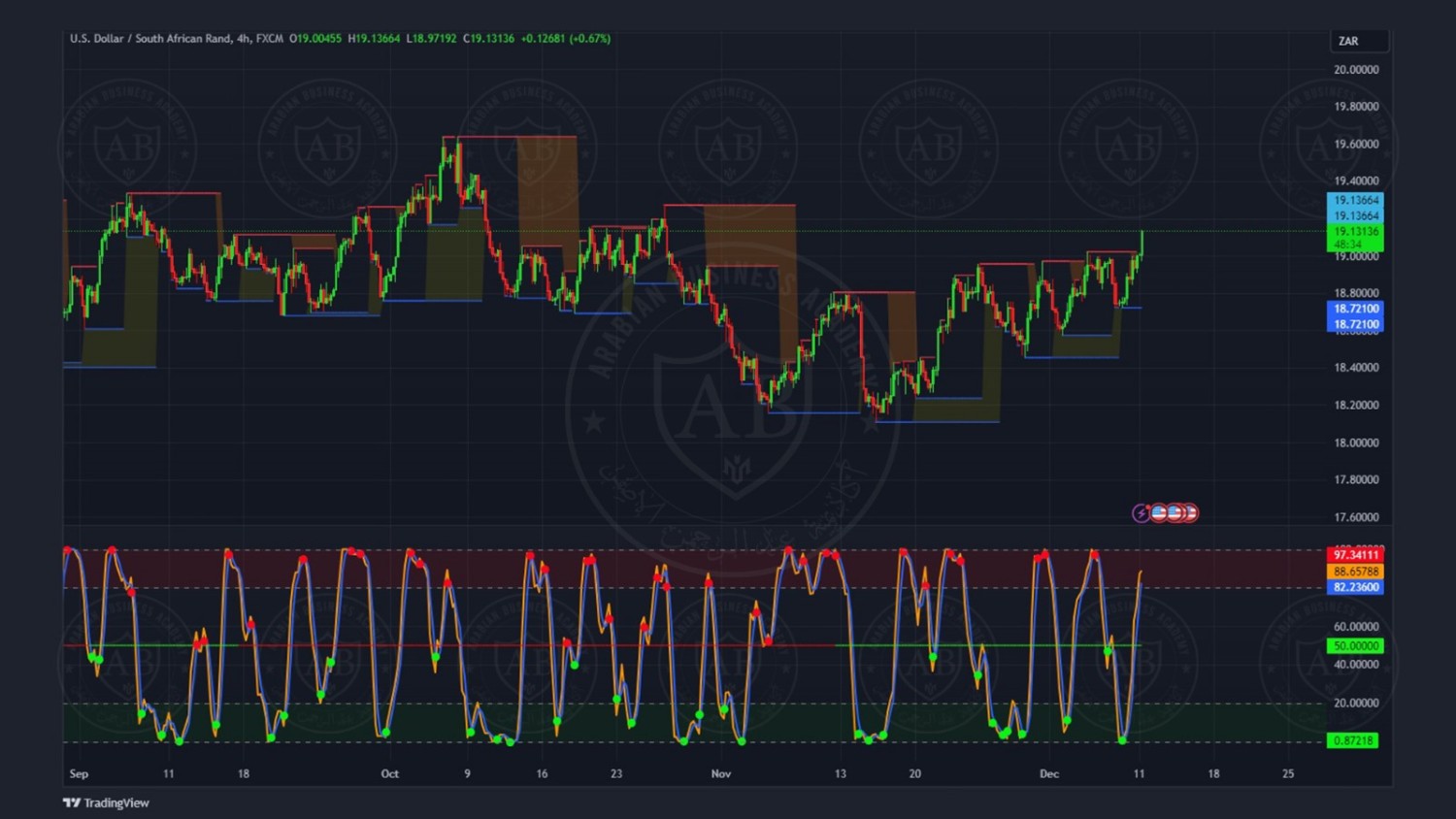Click the 9 date label after Oct
The width and height of the screenshot is (1456, 819).
467,773
